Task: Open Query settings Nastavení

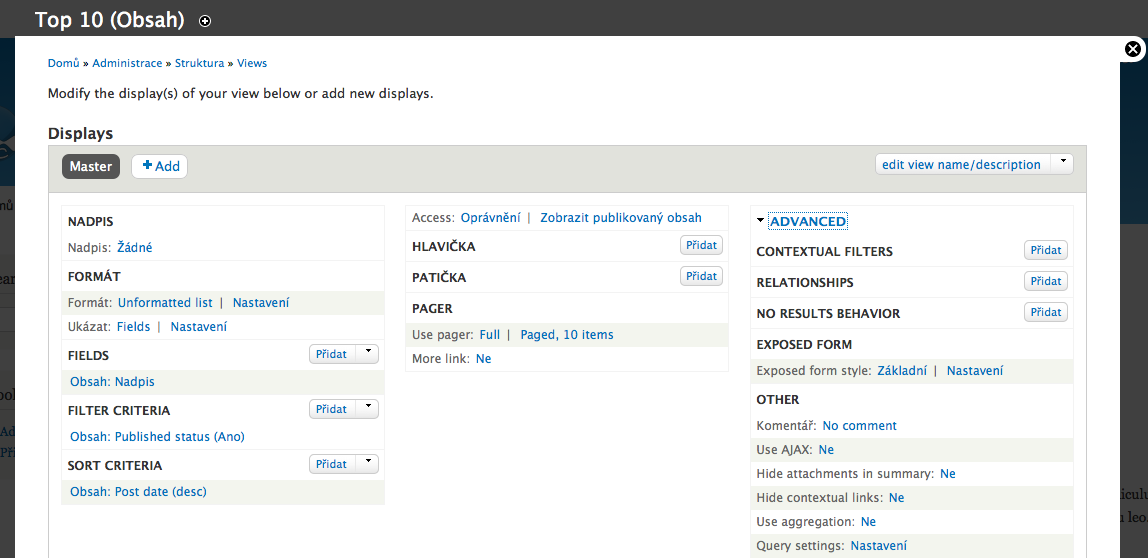Action: click(x=879, y=546)
